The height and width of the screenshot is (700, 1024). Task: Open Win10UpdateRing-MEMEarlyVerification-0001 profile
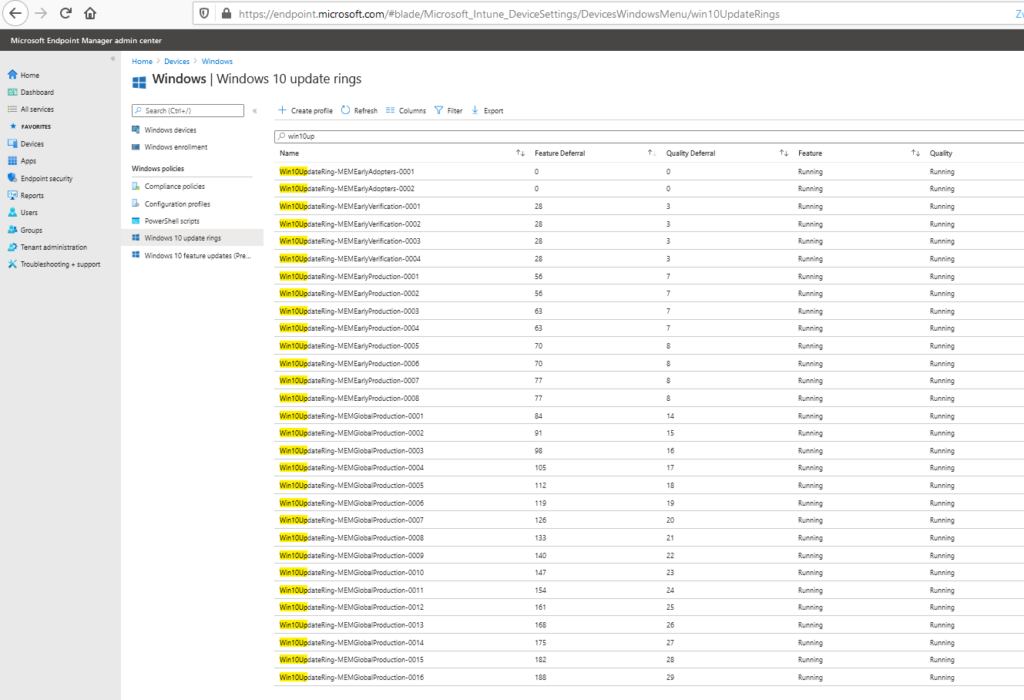click(350, 206)
